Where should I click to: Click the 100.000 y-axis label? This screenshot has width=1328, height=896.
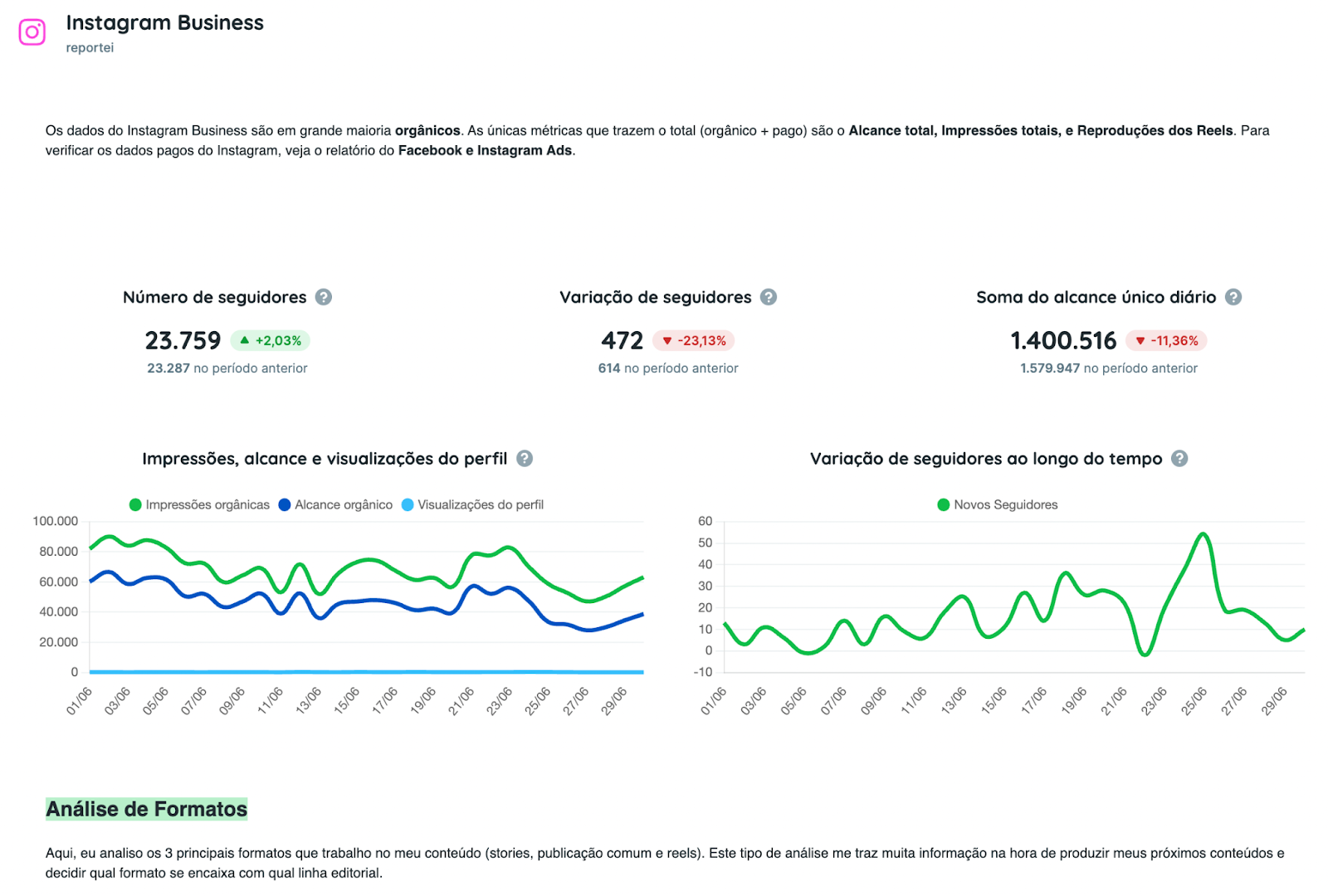click(55, 521)
